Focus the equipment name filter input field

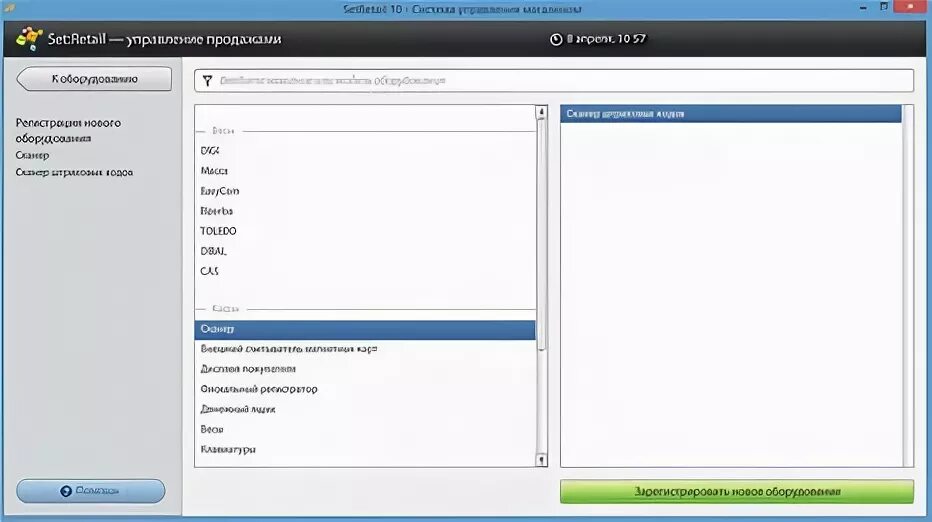[x=553, y=81]
